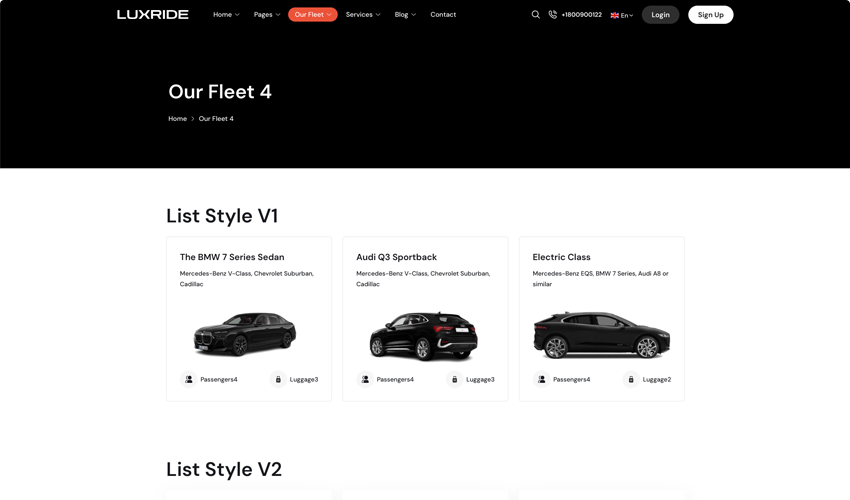Image resolution: width=850 pixels, height=500 pixels.
Task: Click the BMW 7 Series passengers icon
Action: (x=188, y=380)
